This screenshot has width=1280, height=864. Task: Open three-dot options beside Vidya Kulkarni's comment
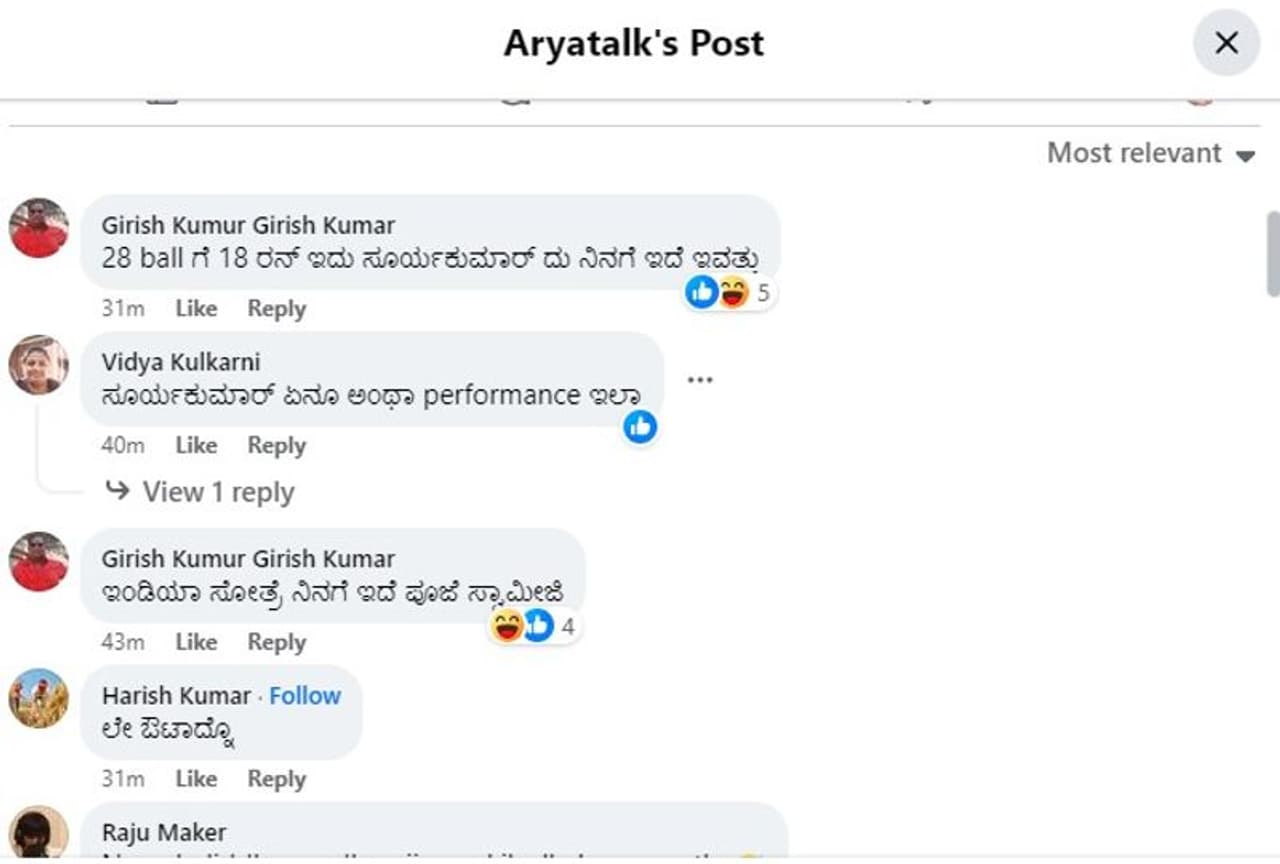click(x=700, y=380)
